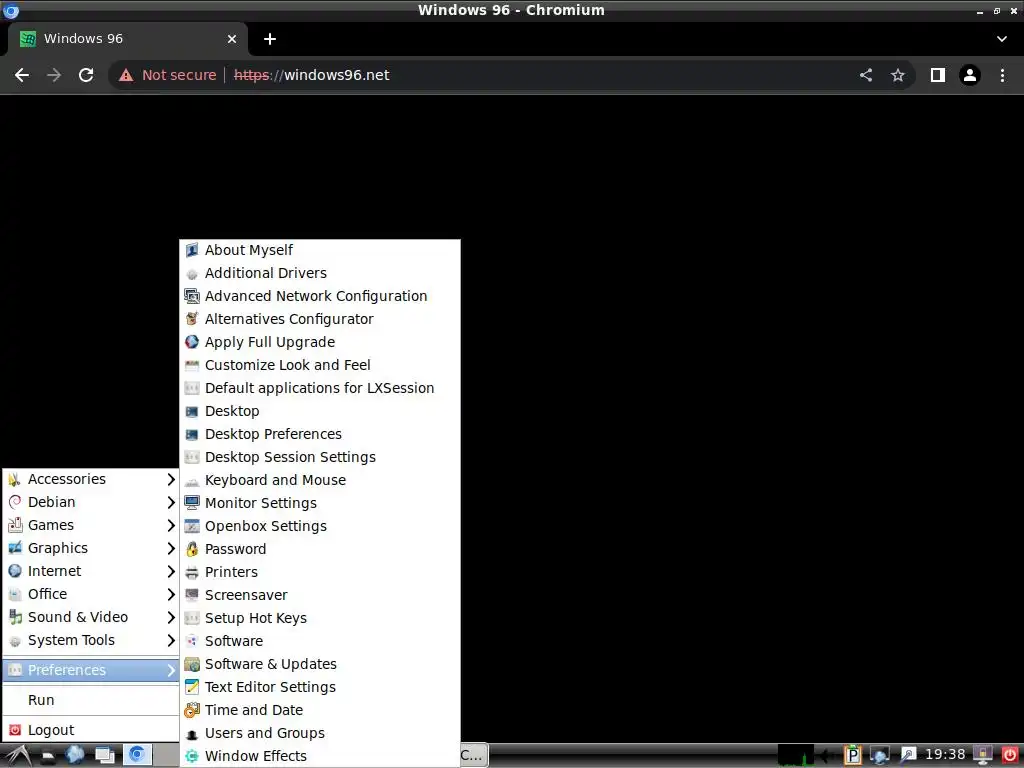Click the Password lock icon
The height and width of the screenshot is (768, 1024).
pos(191,549)
